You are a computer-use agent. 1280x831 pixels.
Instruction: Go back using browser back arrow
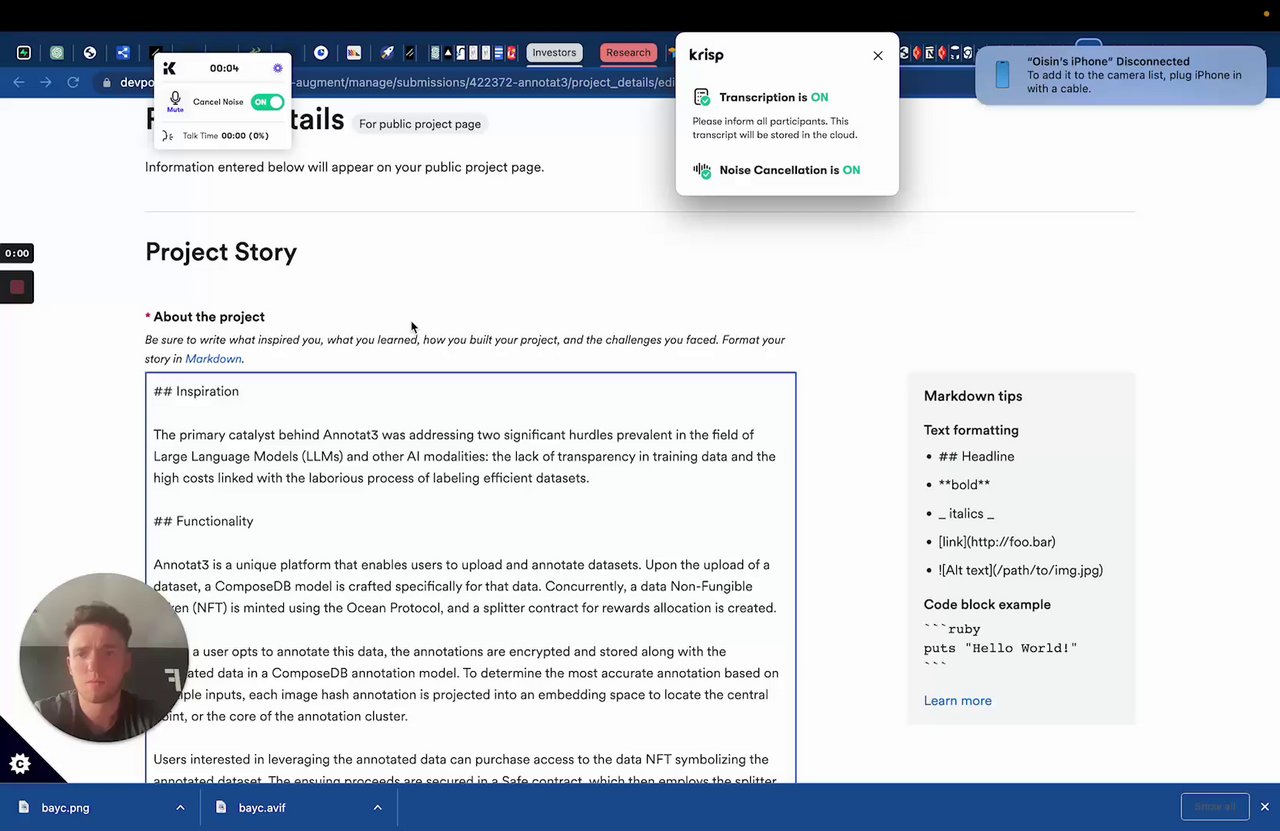coord(18,82)
